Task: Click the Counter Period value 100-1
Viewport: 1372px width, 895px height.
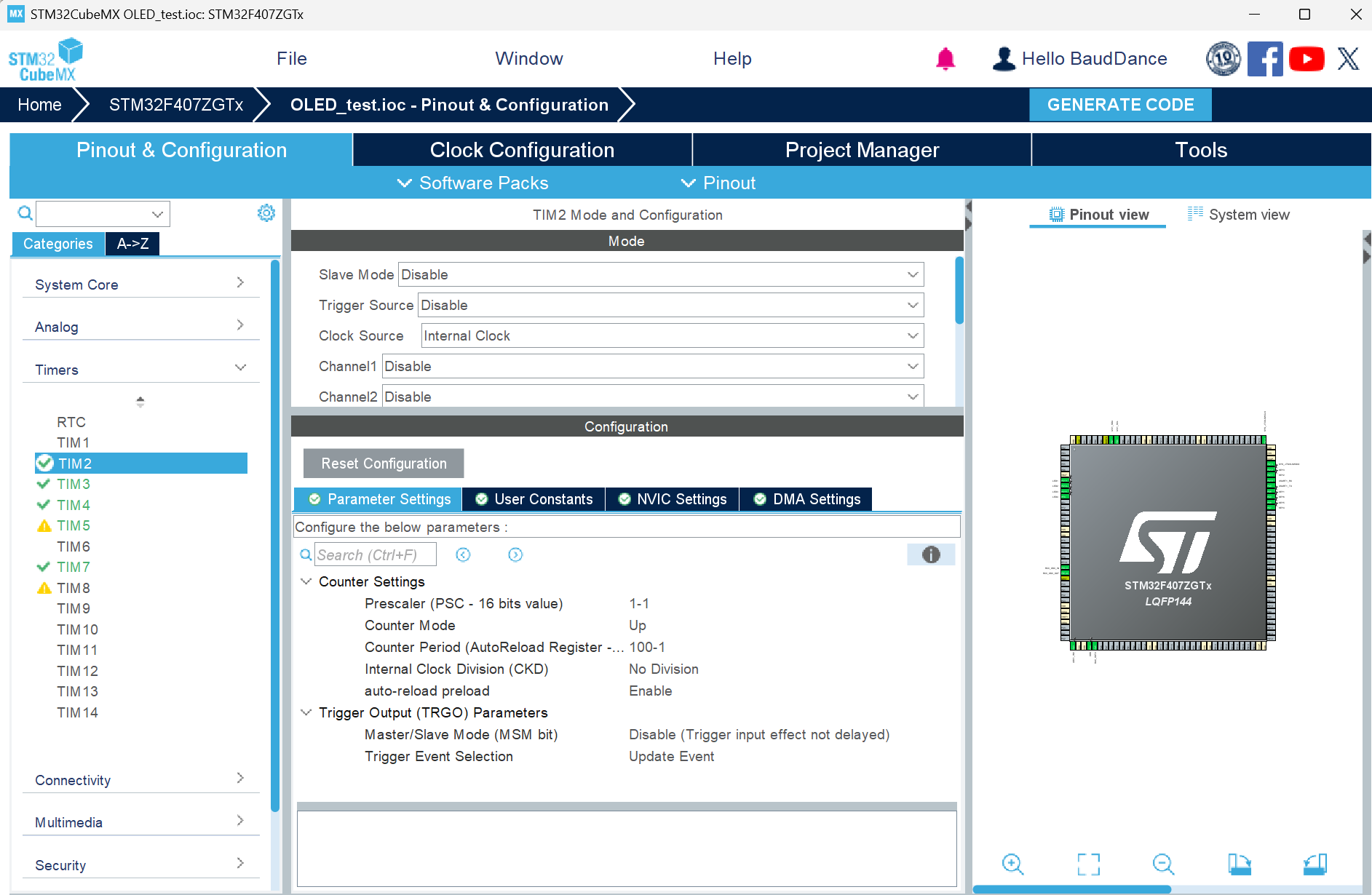Action: click(647, 647)
